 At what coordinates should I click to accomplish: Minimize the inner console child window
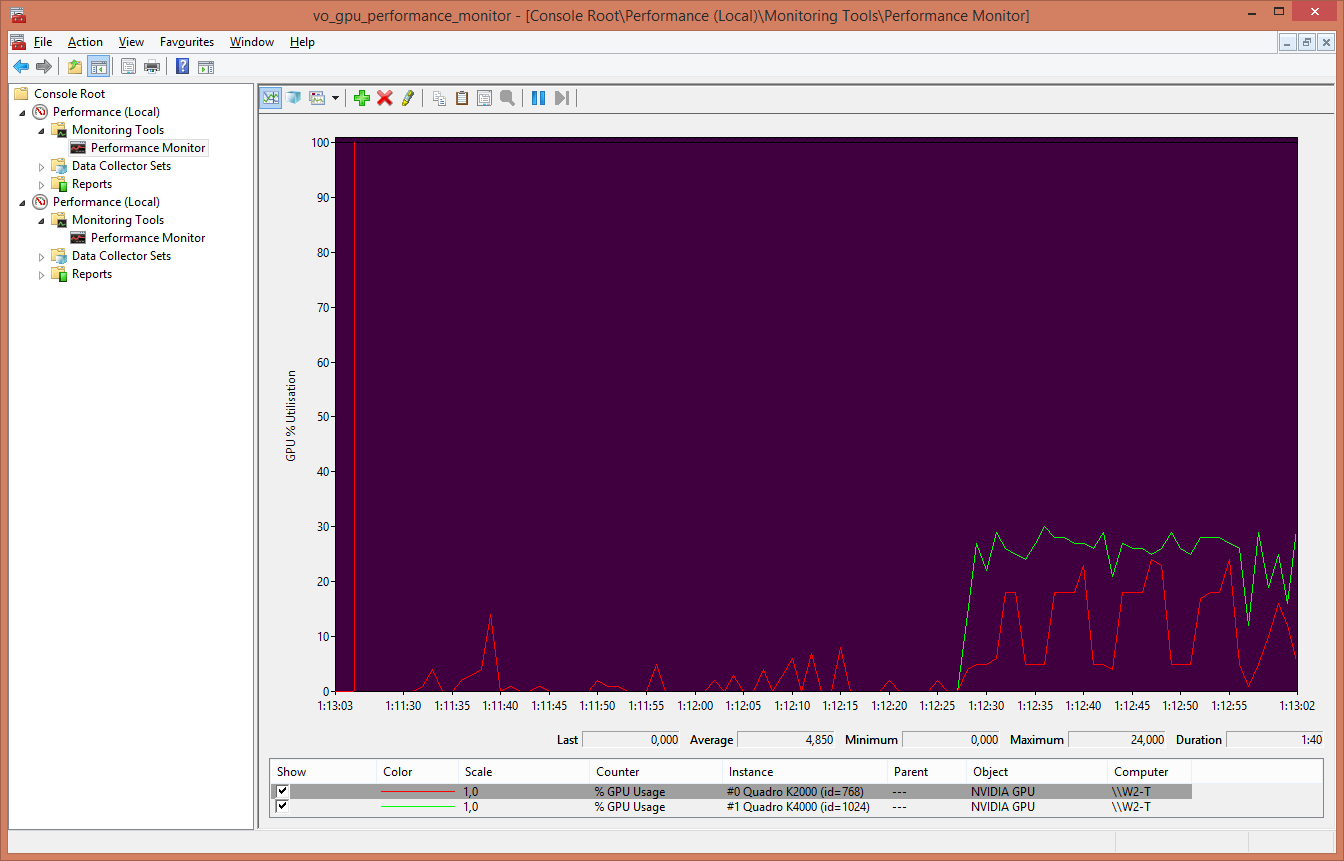(x=1288, y=42)
